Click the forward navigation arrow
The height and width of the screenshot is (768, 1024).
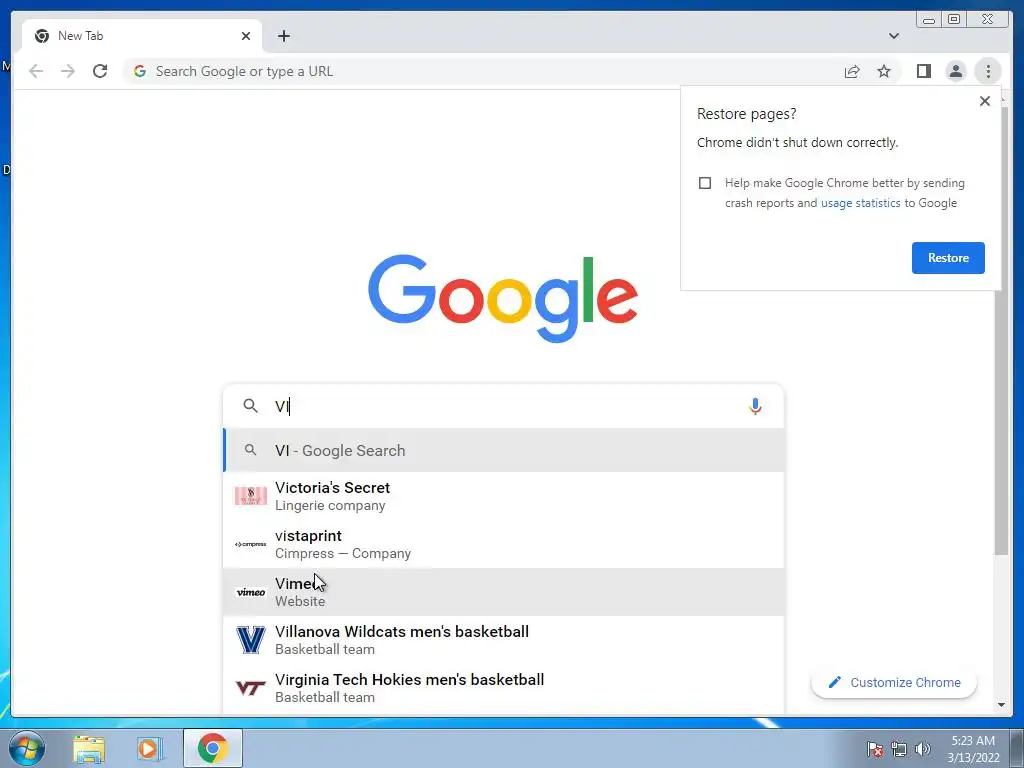68,71
